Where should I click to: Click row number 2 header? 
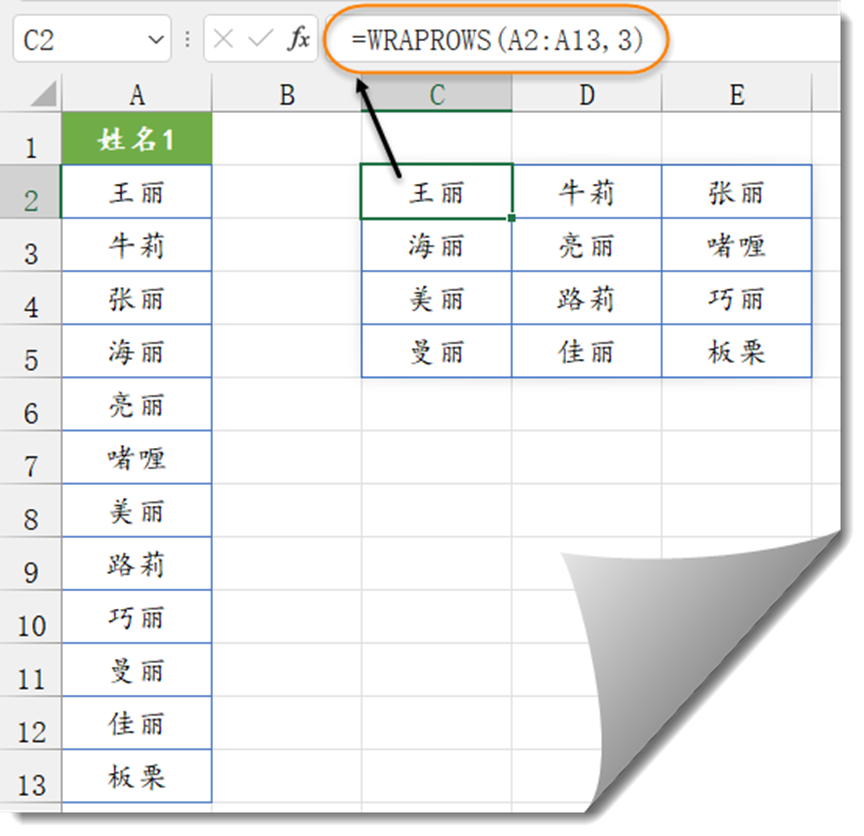(x=30, y=193)
